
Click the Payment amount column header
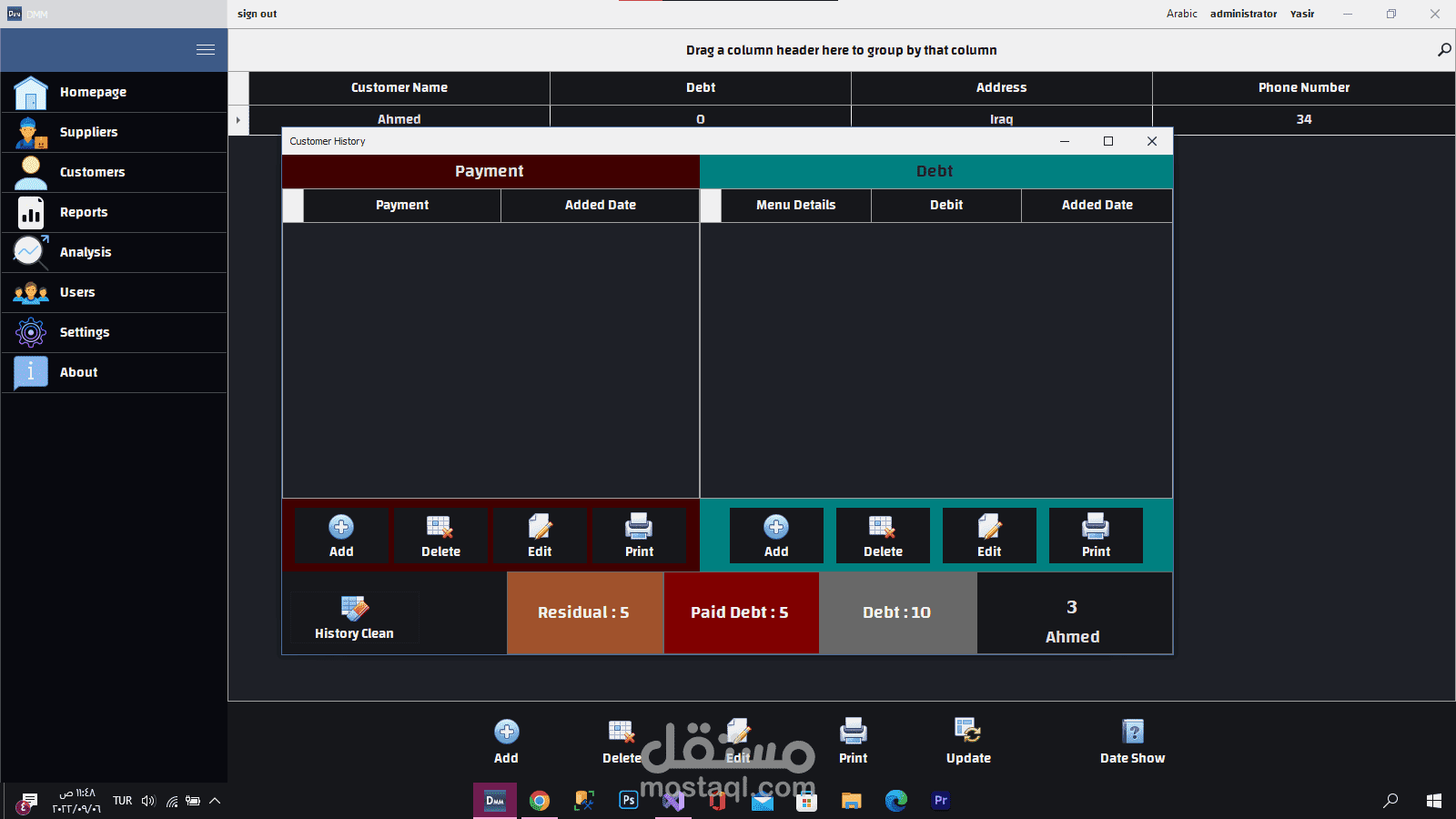point(402,205)
